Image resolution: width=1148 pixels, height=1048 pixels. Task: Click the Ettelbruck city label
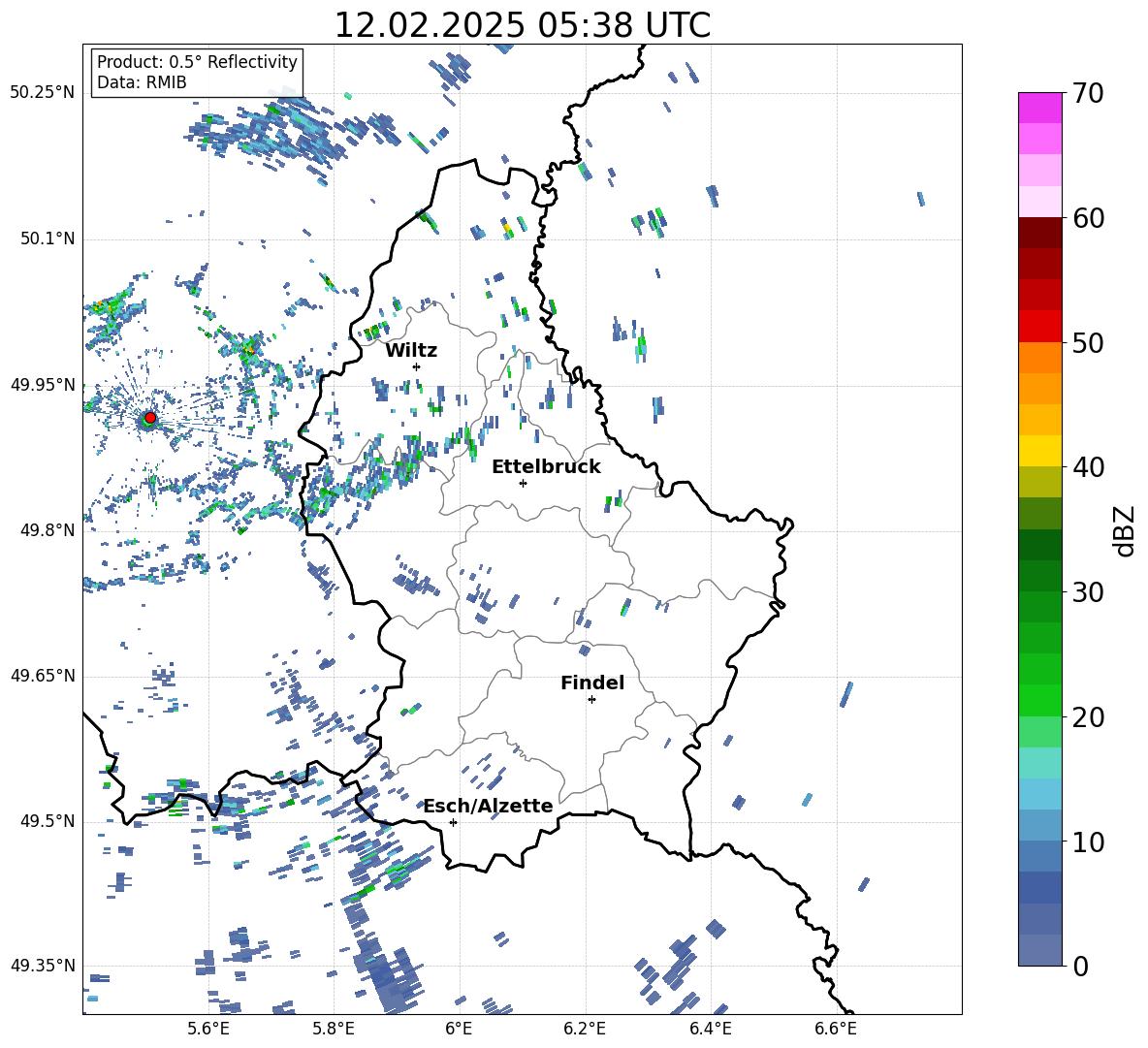[546, 467]
